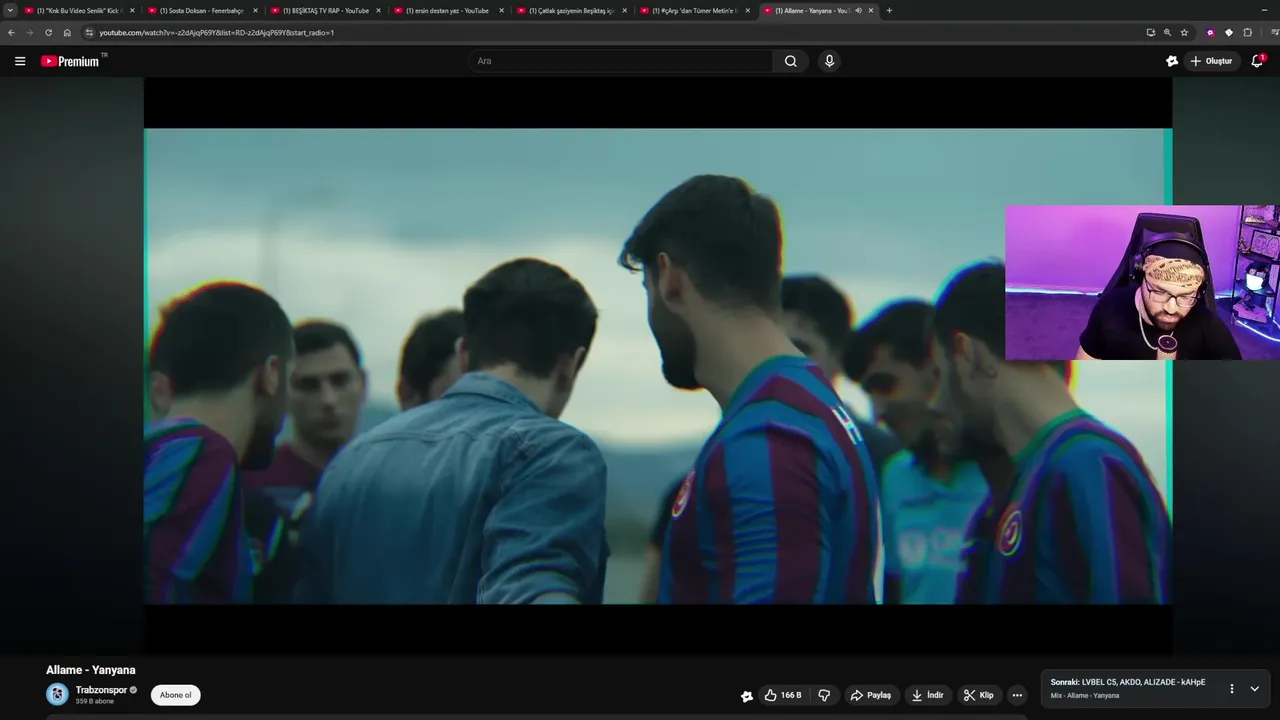Open the white tag extension icon
The width and height of the screenshot is (1280, 720).
pyautogui.click(x=1229, y=32)
